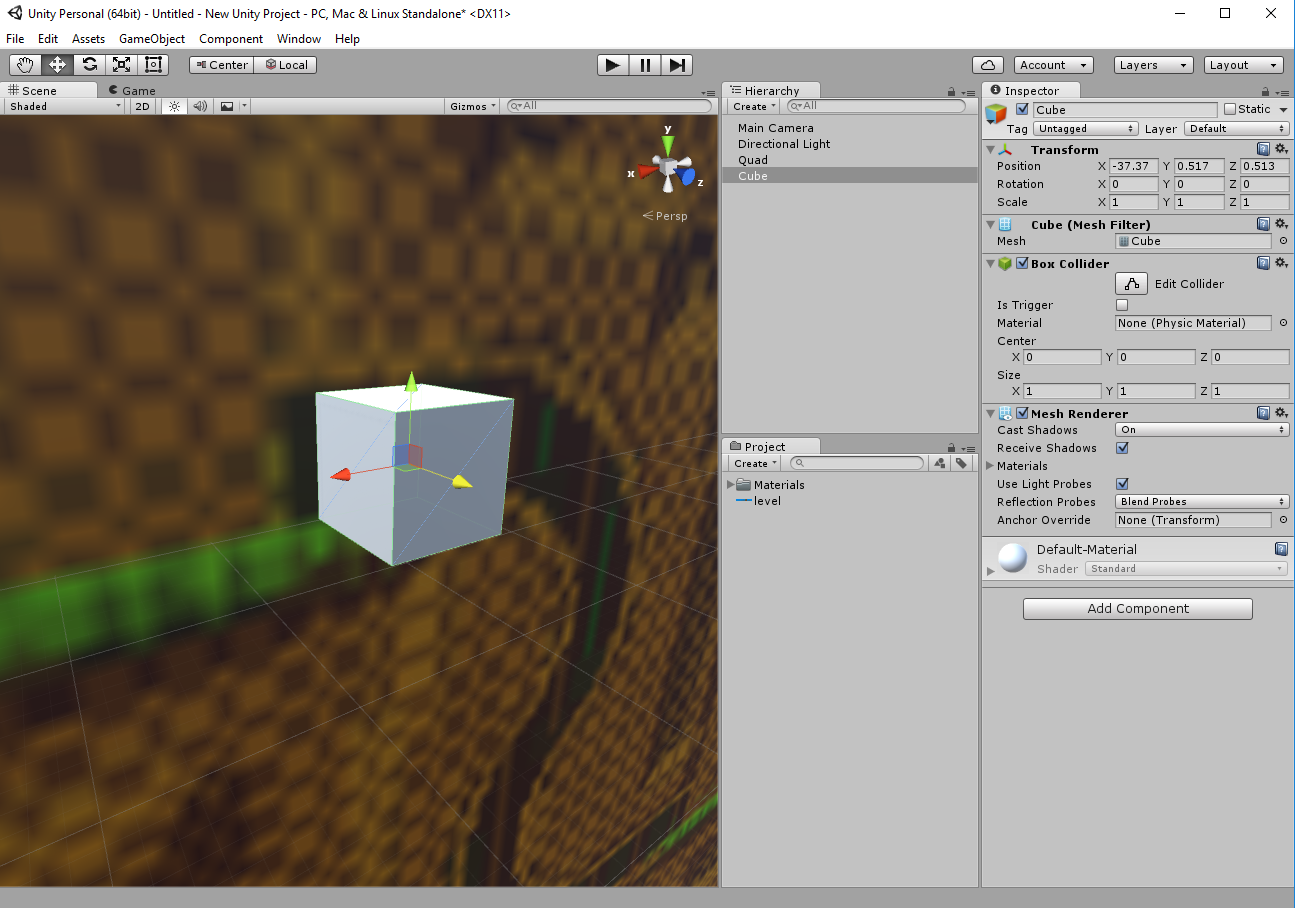Switch to the Scene tab

point(48,90)
